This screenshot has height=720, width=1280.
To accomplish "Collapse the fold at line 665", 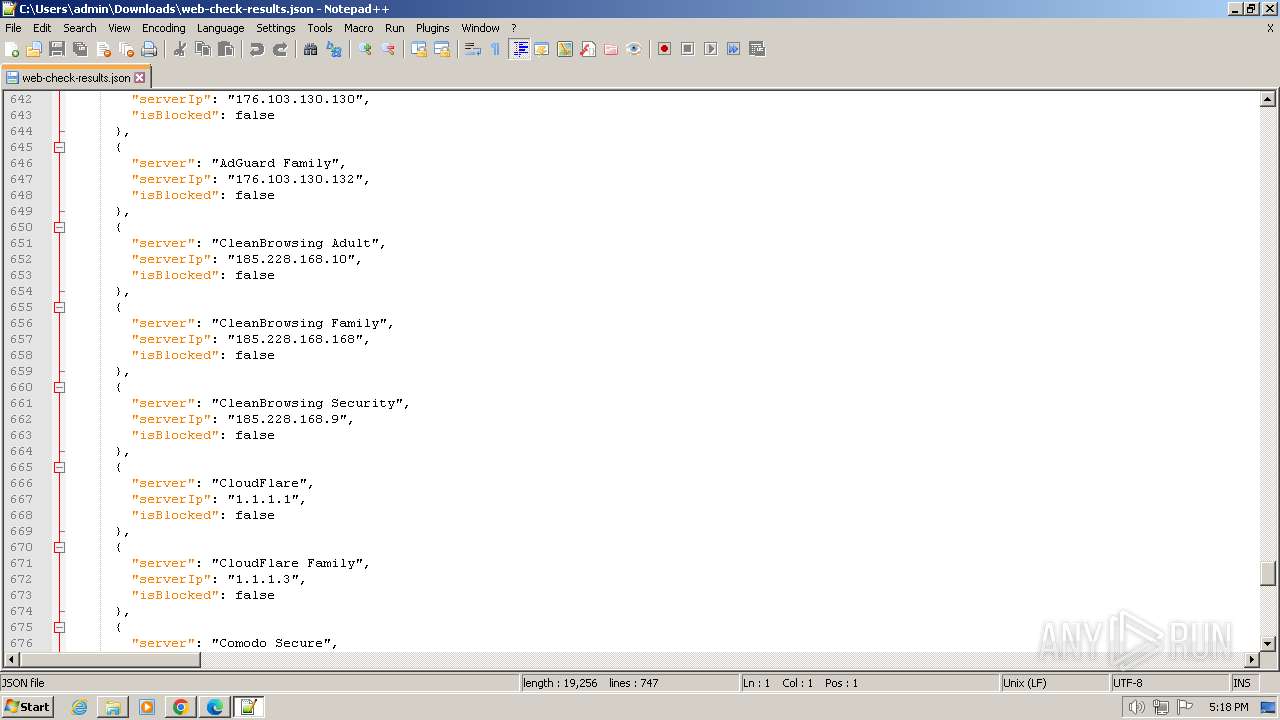I will (x=59, y=467).
